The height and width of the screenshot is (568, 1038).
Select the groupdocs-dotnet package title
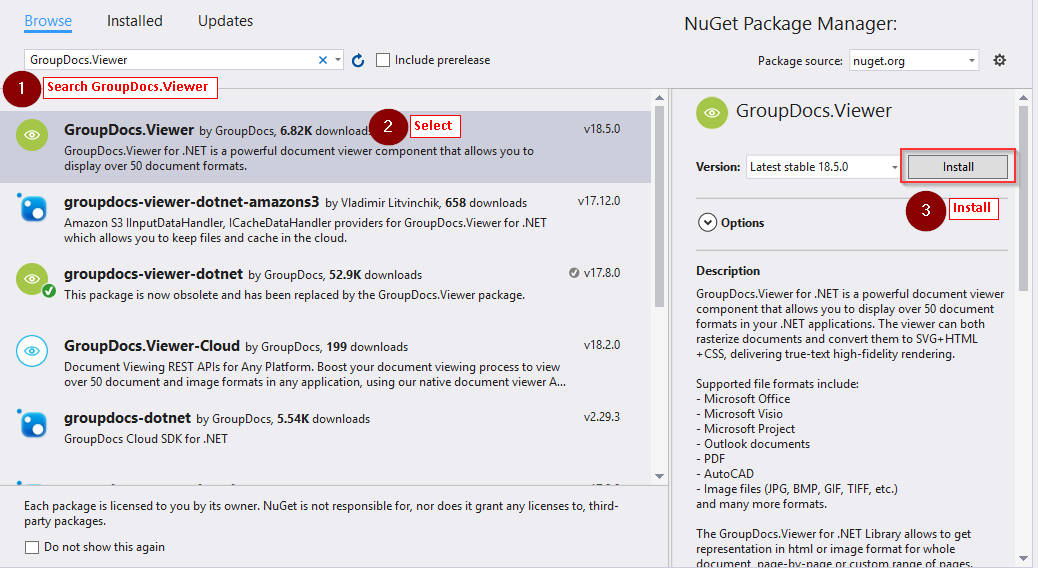[x=127, y=418]
